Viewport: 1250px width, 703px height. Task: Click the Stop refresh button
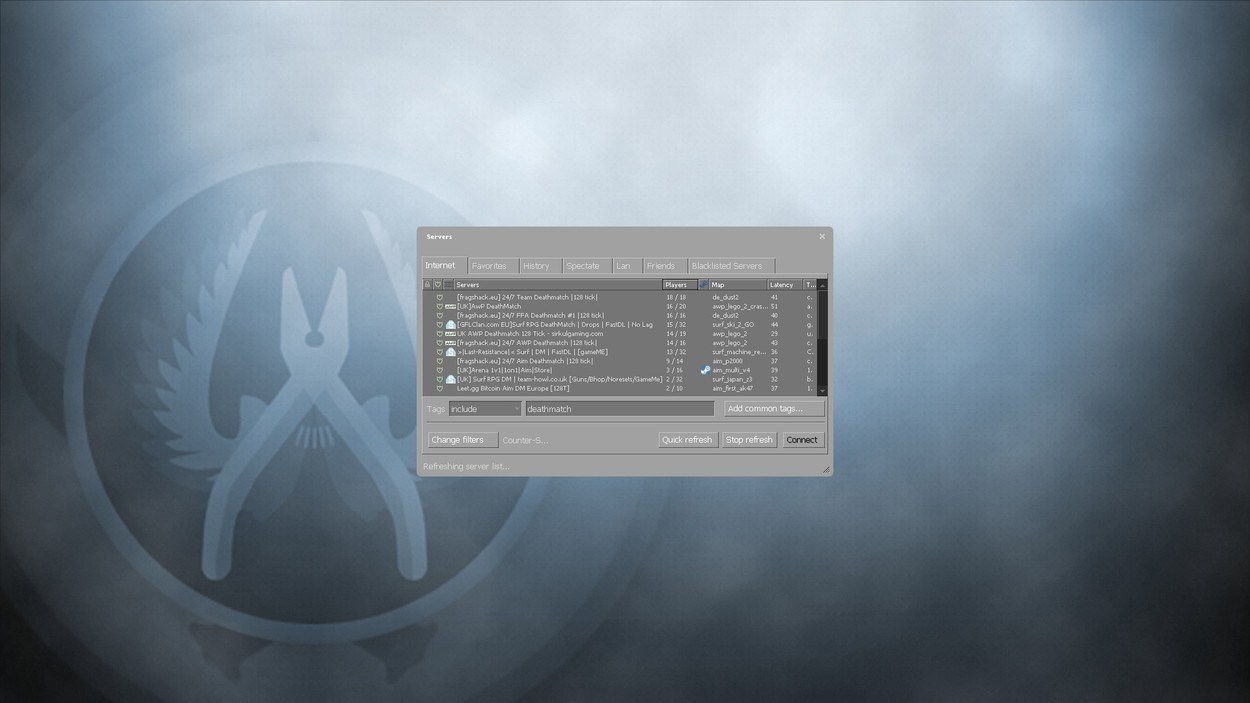pyautogui.click(x=749, y=440)
